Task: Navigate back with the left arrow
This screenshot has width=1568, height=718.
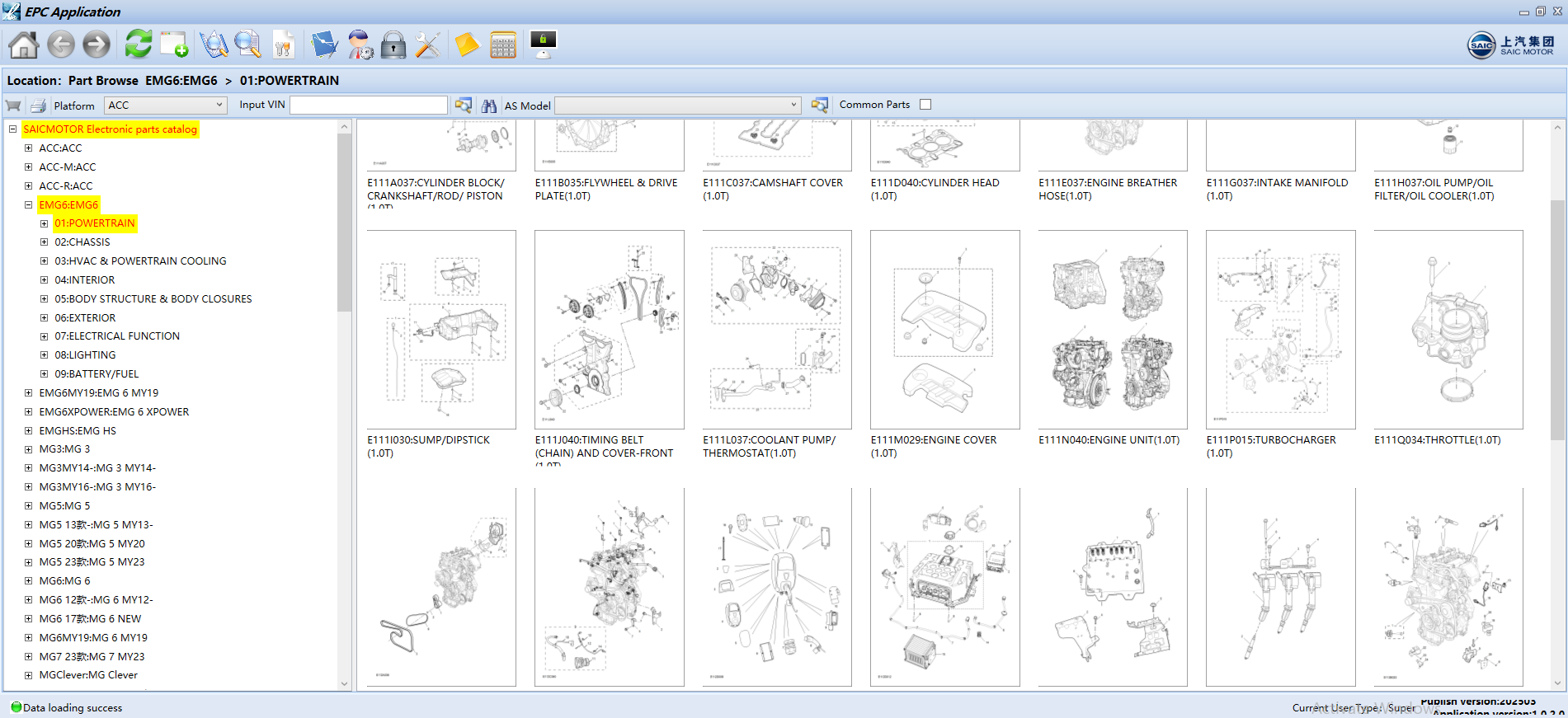Action: [x=60, y=45]
